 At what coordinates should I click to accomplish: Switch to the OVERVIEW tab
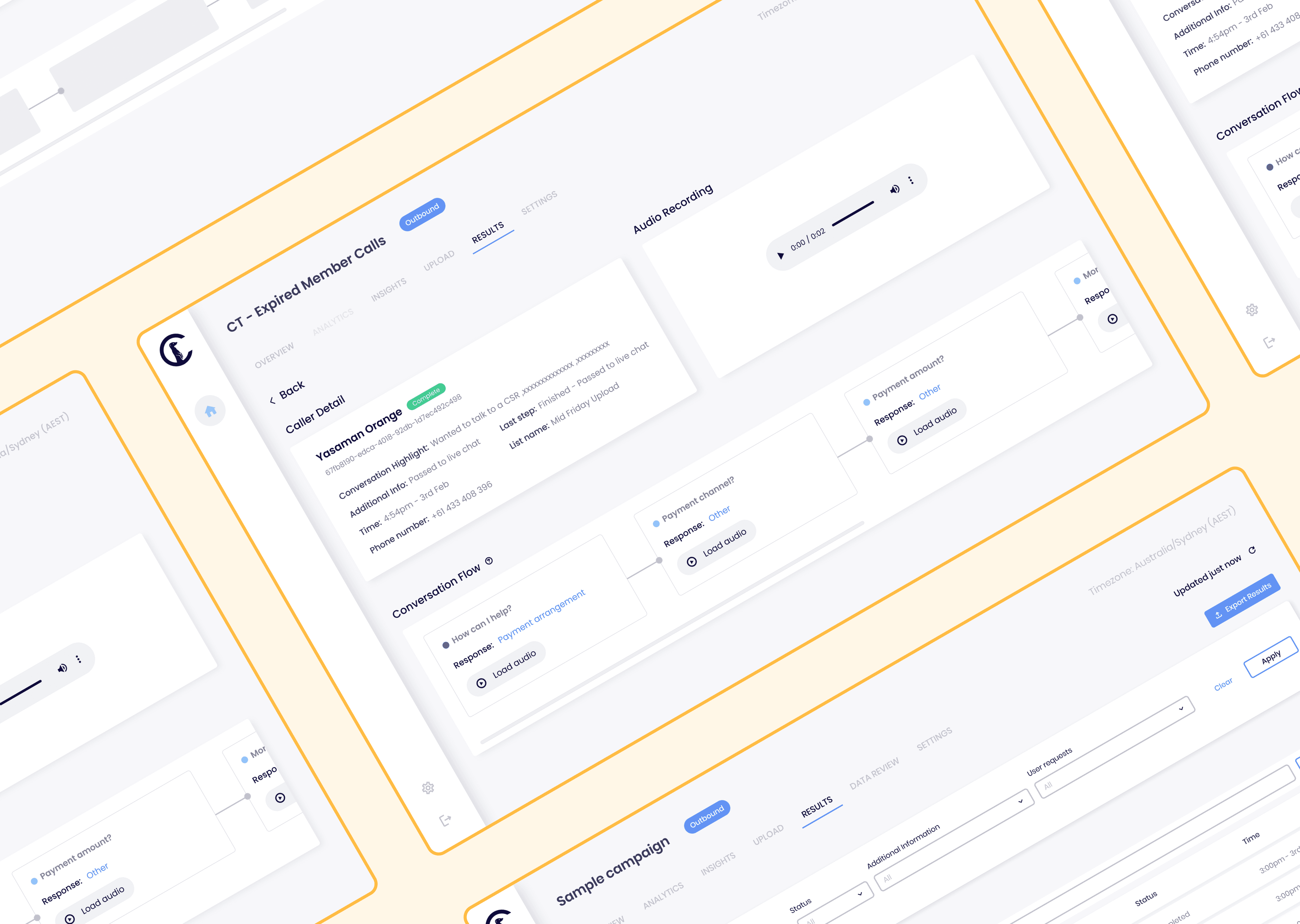(x=274, y=355)
